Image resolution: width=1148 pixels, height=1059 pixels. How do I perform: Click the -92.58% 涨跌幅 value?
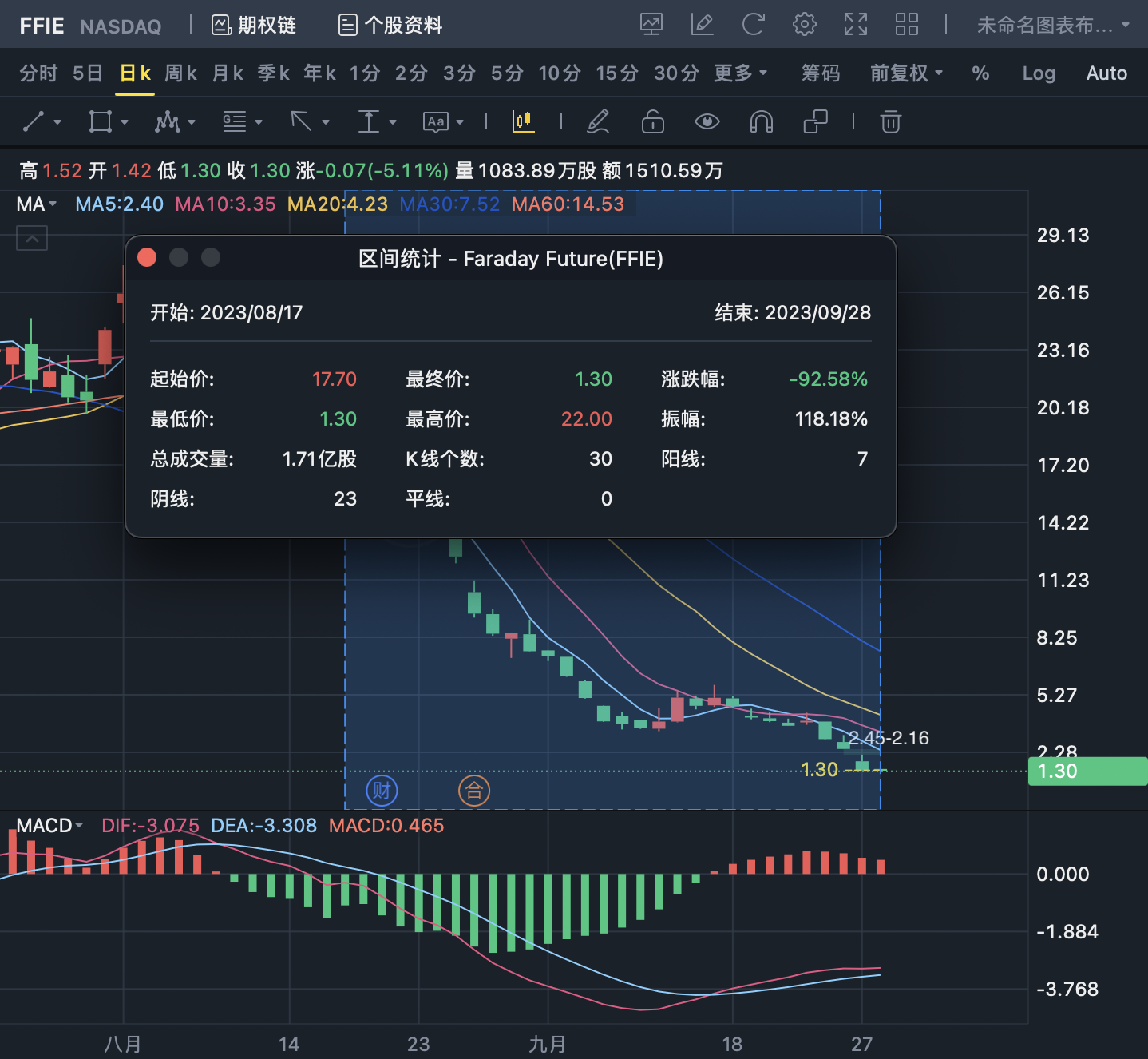829,379
